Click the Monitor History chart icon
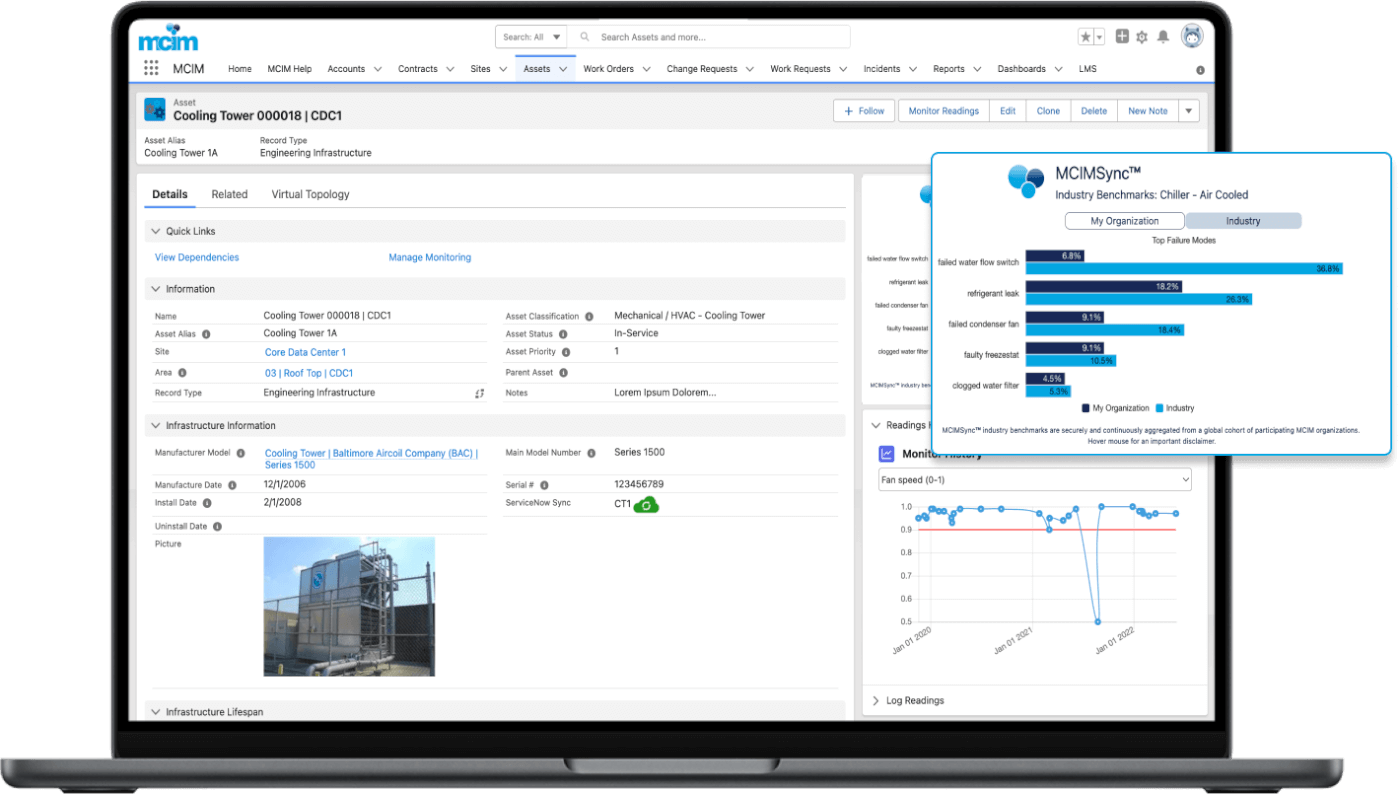Image resolution: width=1400 pixels, height=794 pixels. coord(886,453)
